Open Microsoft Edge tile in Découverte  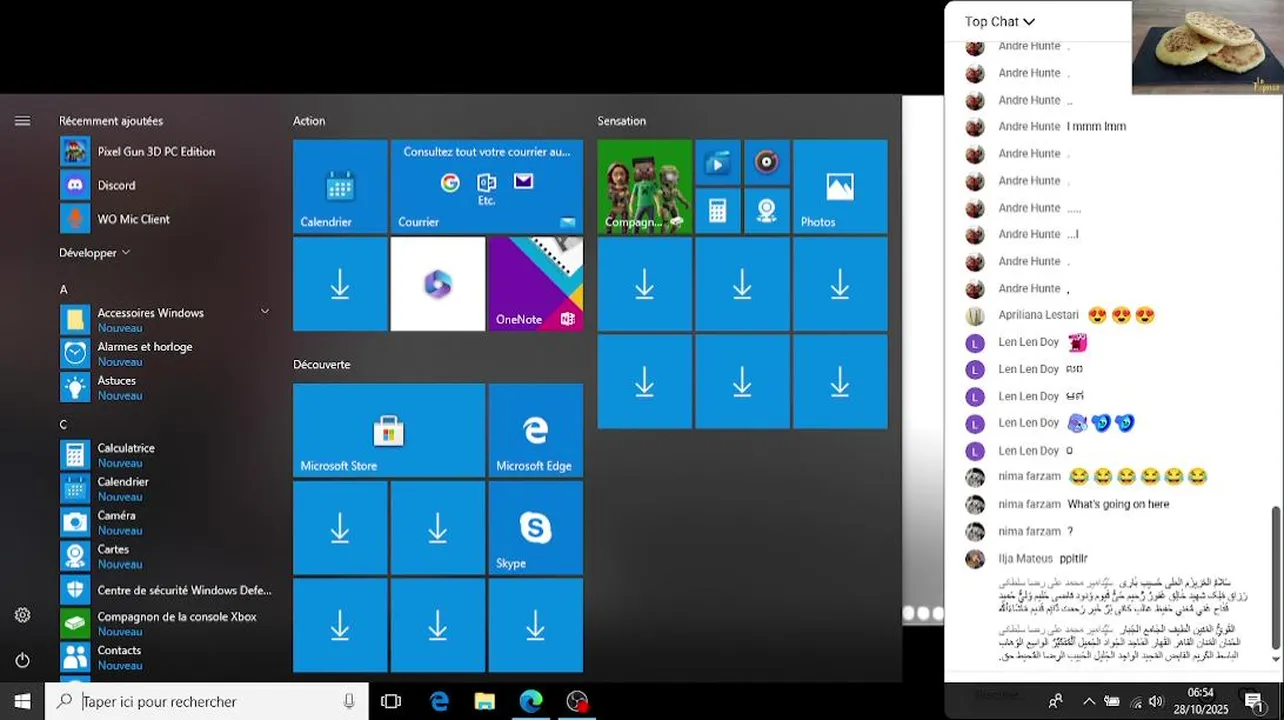(535, 430)
